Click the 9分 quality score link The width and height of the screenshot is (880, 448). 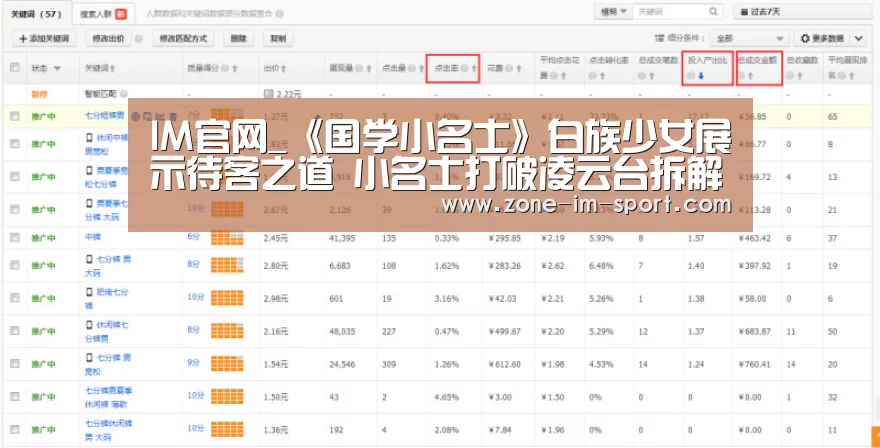pyautogui.click(x=194, y=363)
